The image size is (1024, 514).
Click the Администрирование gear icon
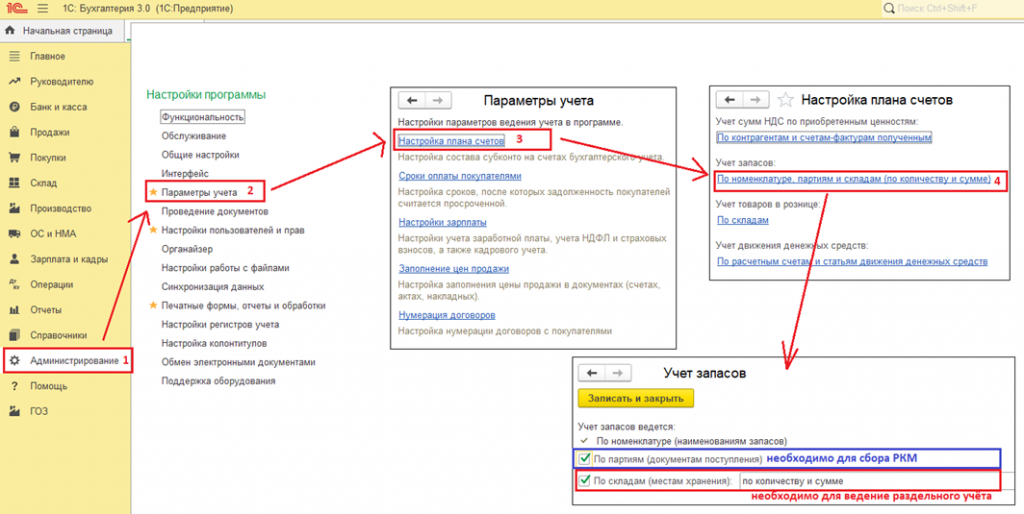tap(14, 361)
